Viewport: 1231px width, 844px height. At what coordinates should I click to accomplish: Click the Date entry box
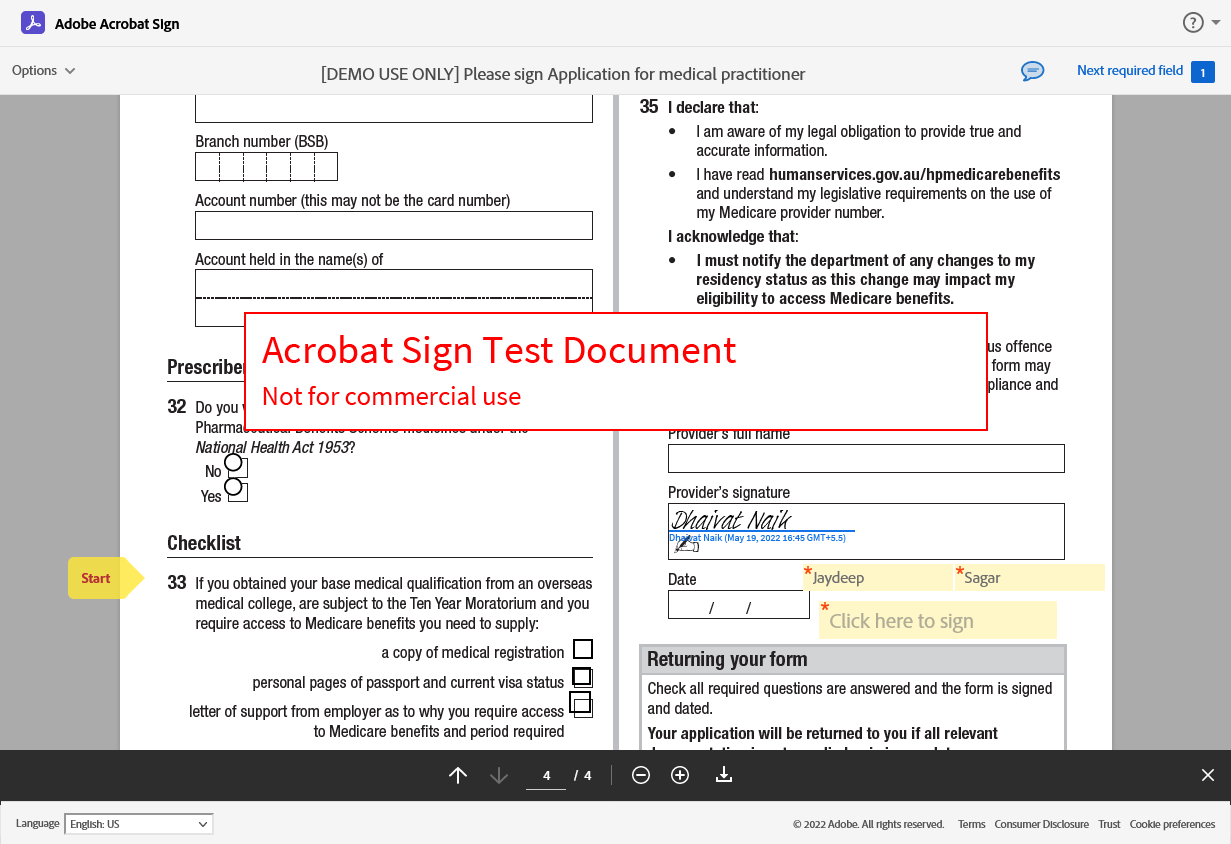739,605
